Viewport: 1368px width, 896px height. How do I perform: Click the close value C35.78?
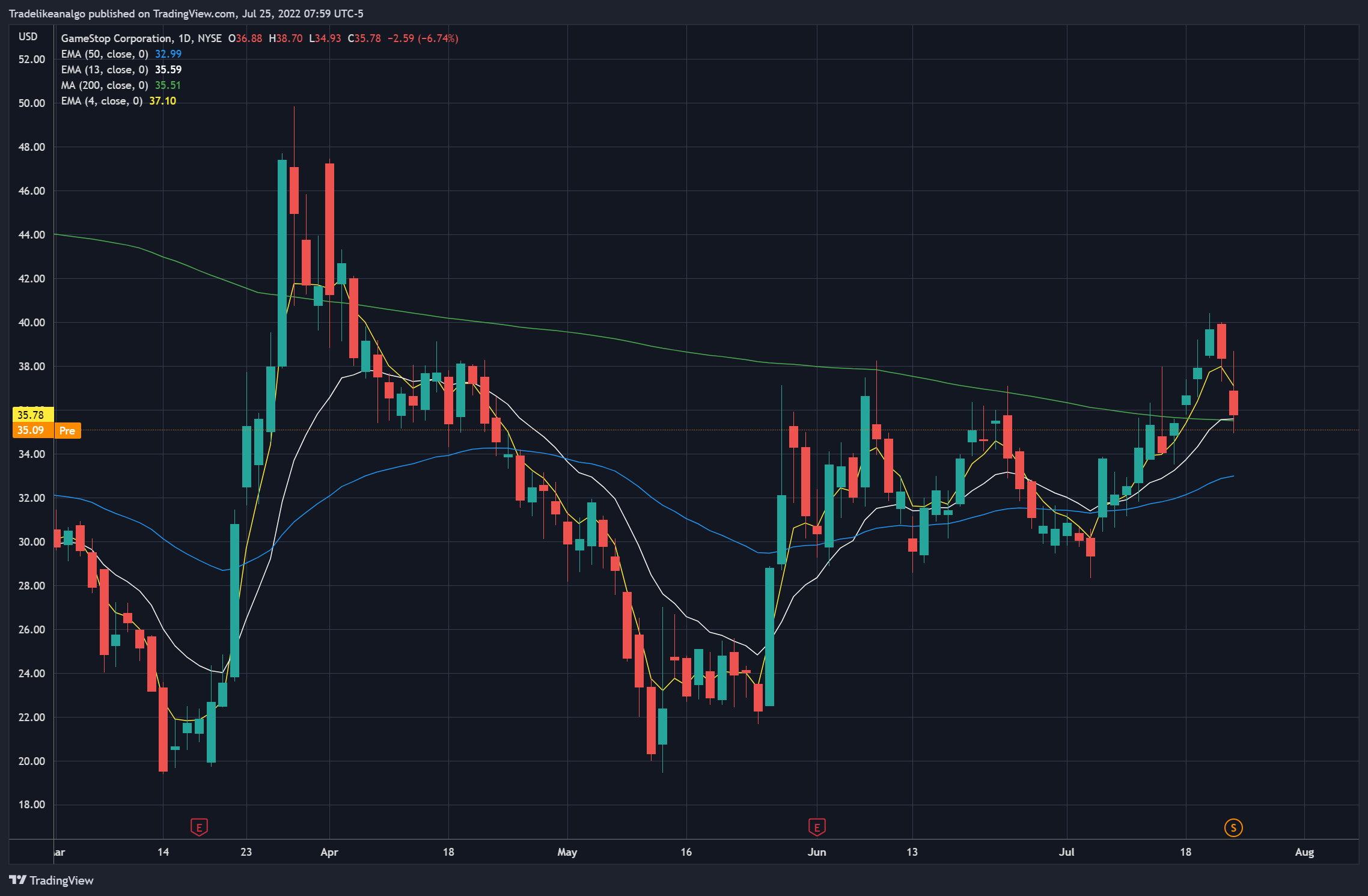(364, 38)
